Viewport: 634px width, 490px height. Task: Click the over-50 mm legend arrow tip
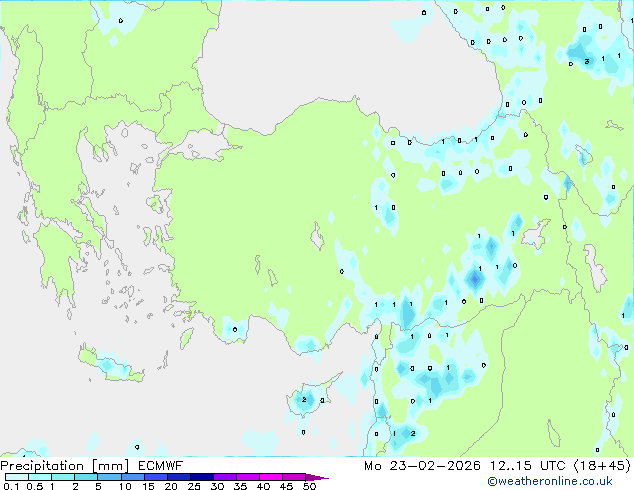pyautogui.click(x=317, y=477)
